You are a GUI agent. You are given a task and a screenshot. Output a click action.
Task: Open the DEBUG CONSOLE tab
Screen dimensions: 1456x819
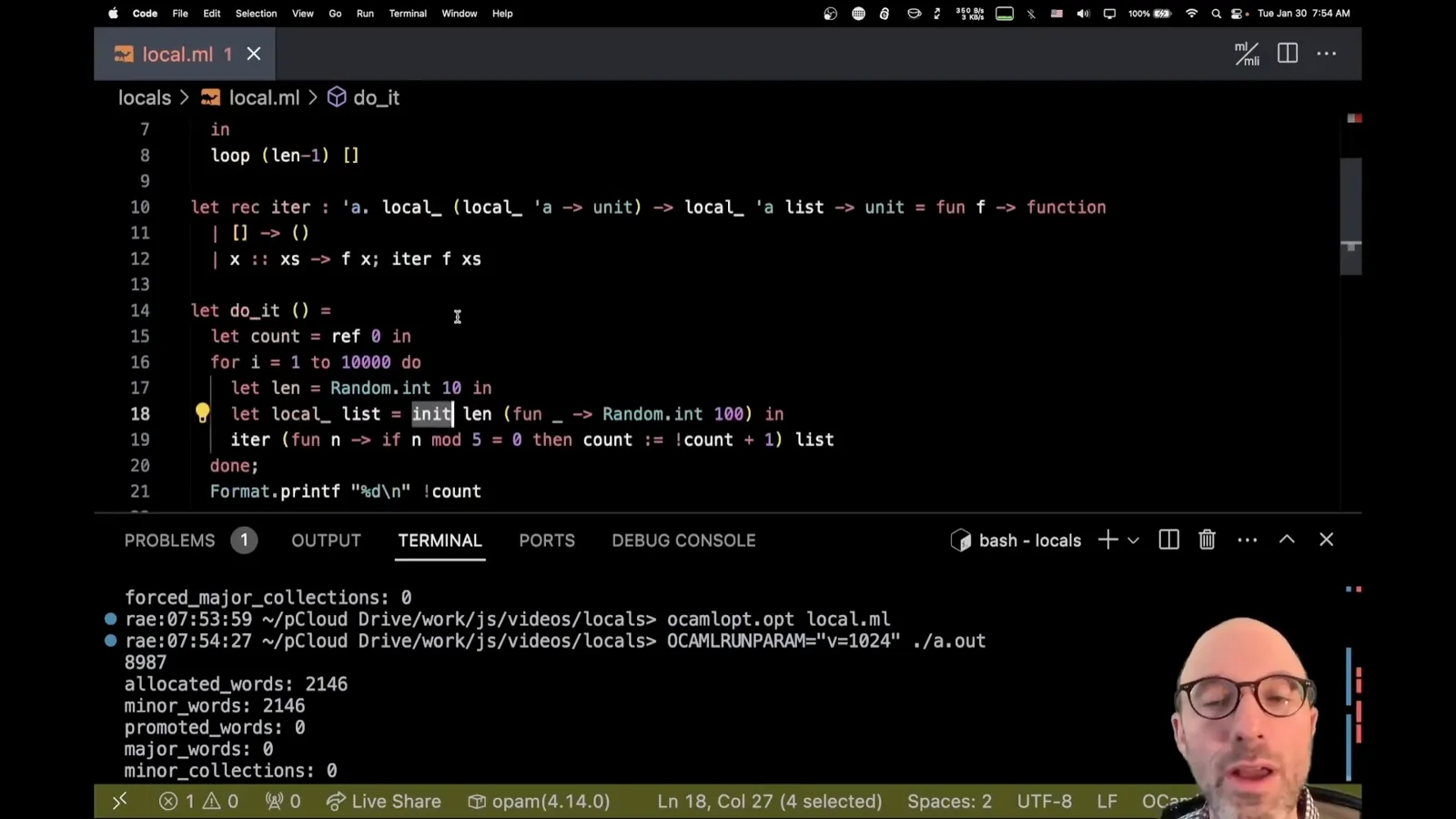[x=683, y=541]
